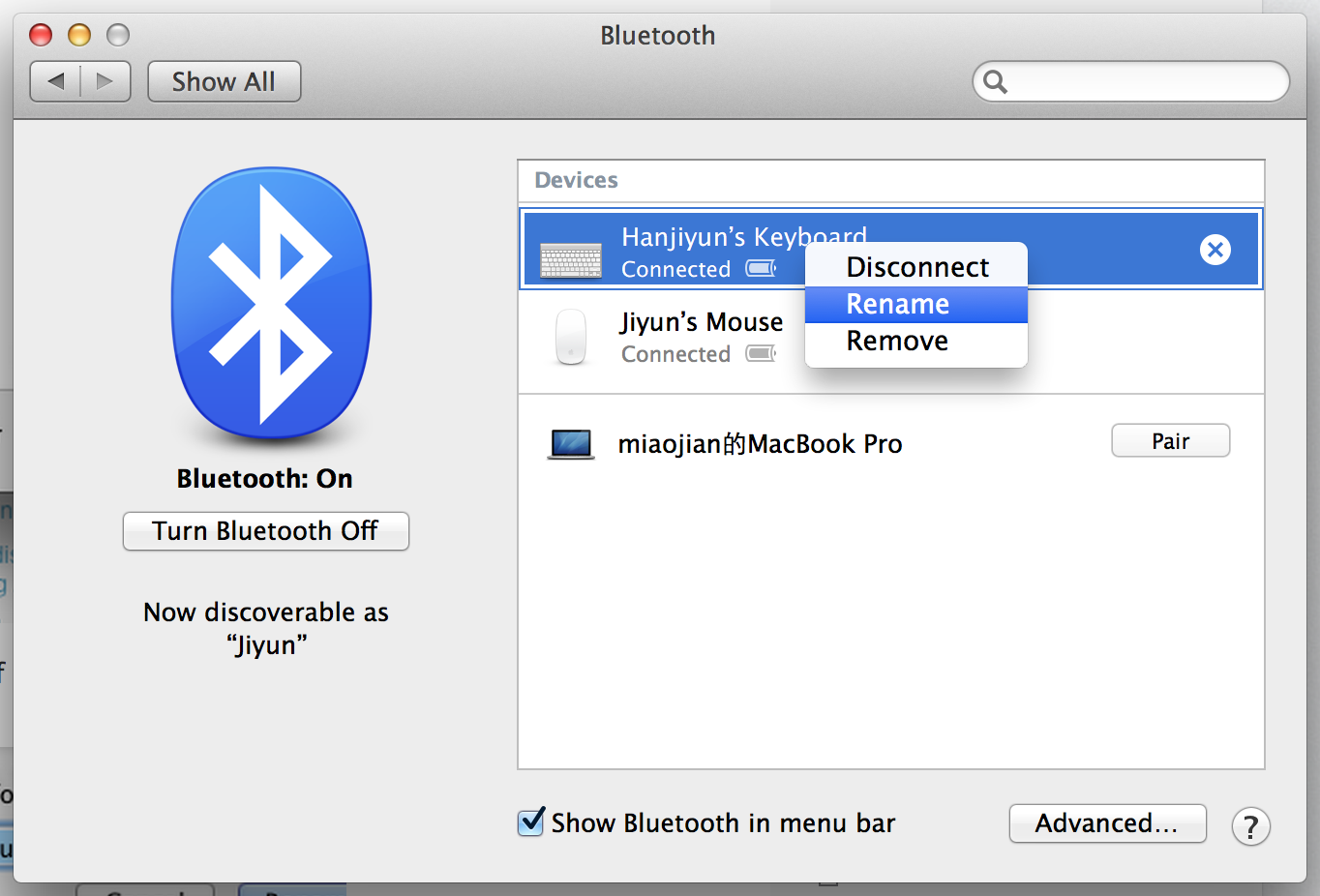1320x896 pixels.
Task: Click the gray zoom window button
Action: coord(118,35)
